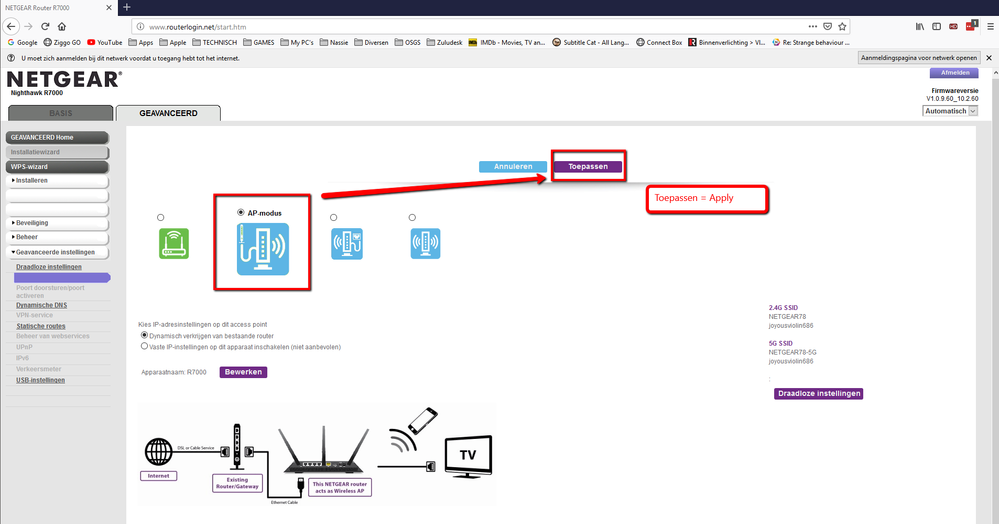Open the Ziggo GO bookmark
999x524 pixels.
[62, 43]
